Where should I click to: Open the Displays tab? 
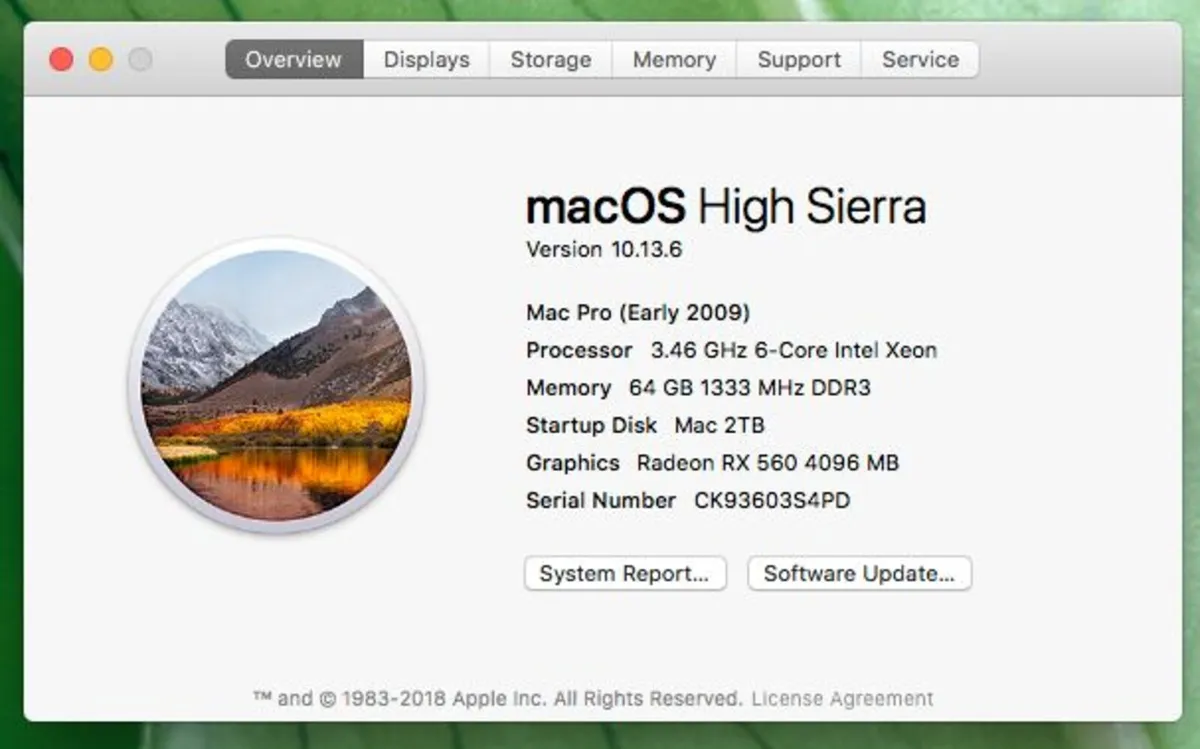(x=426, y=60)
